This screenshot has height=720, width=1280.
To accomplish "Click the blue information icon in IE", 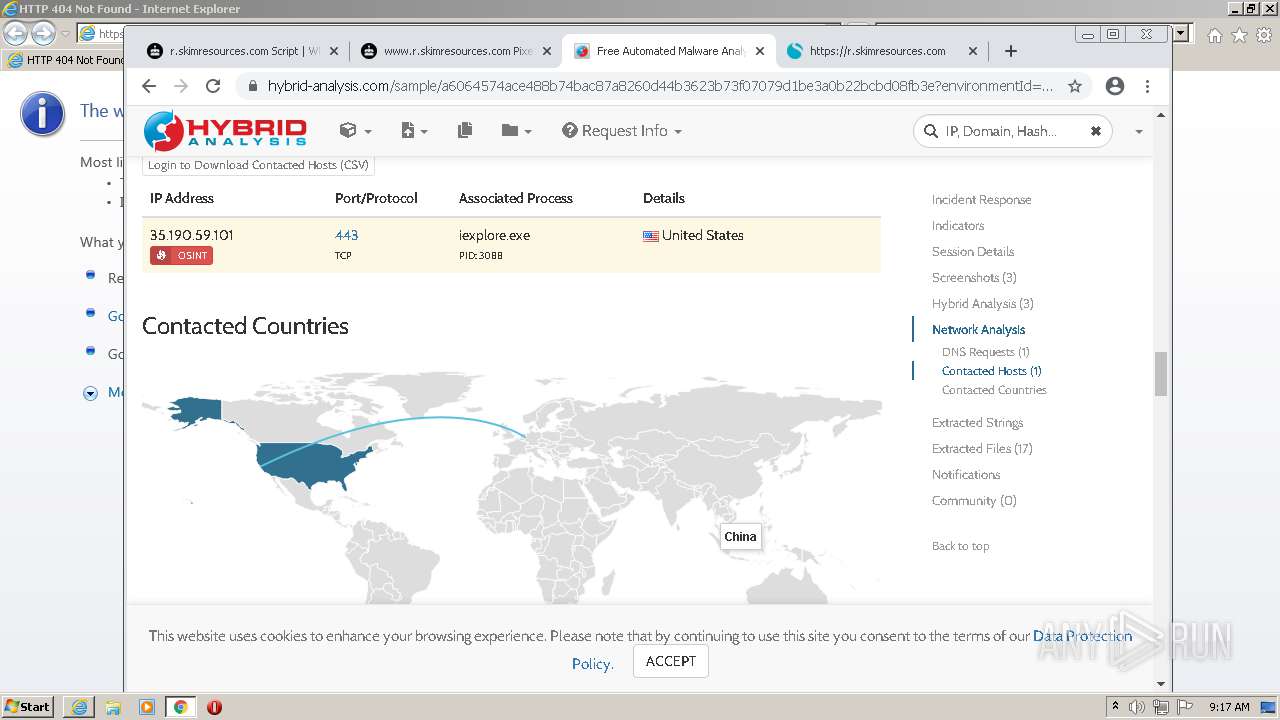I will point(42,116).
